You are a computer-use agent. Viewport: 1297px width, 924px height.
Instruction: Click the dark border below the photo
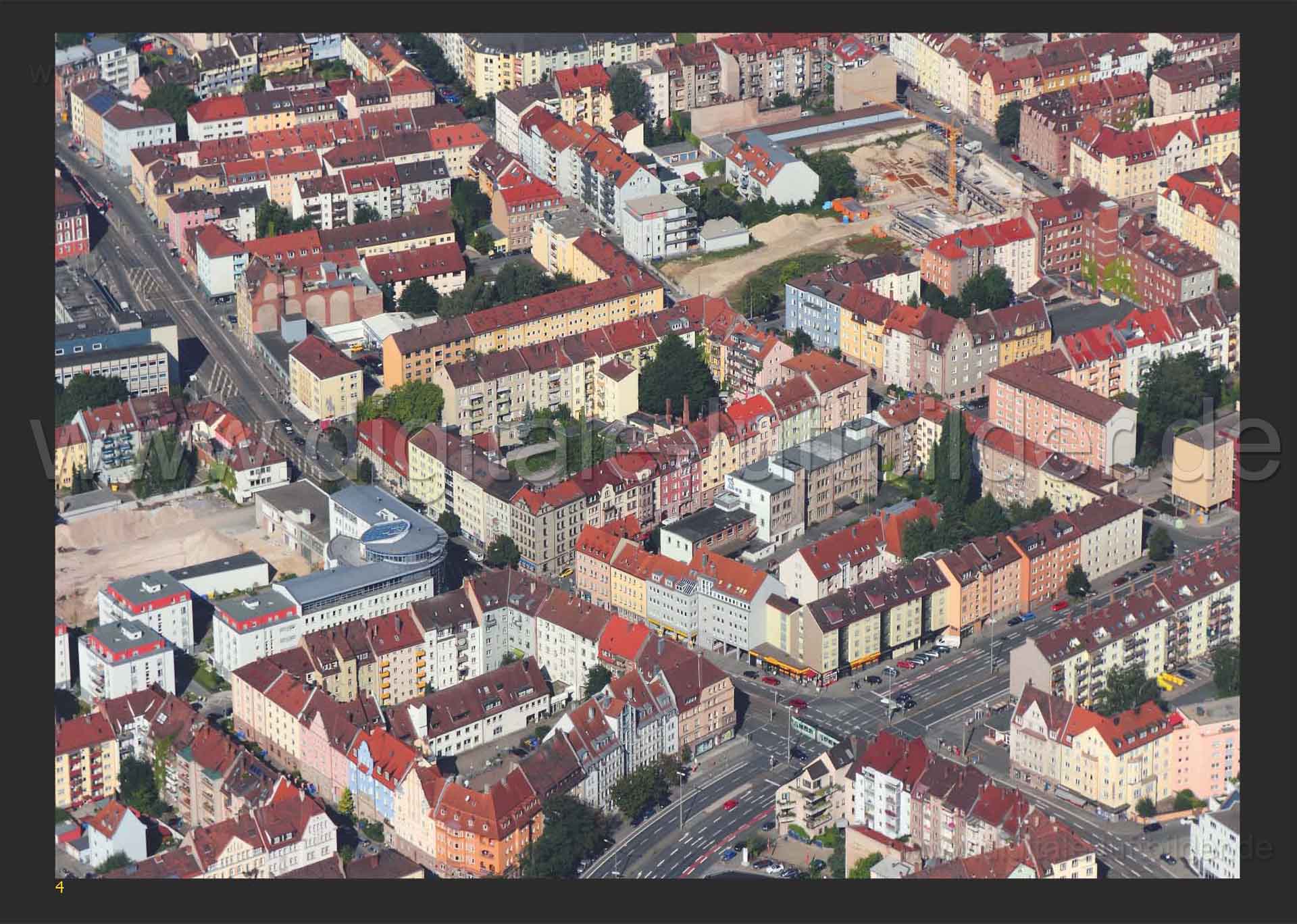pyautogui.click(x=648, y=902)
